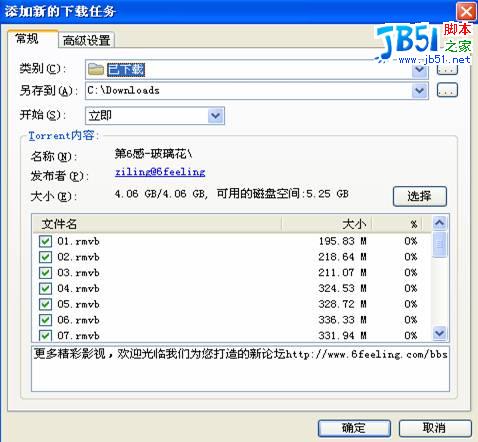Click size value 211.07 M
Screen dimensions: 478x442
(x=343, y=273)
